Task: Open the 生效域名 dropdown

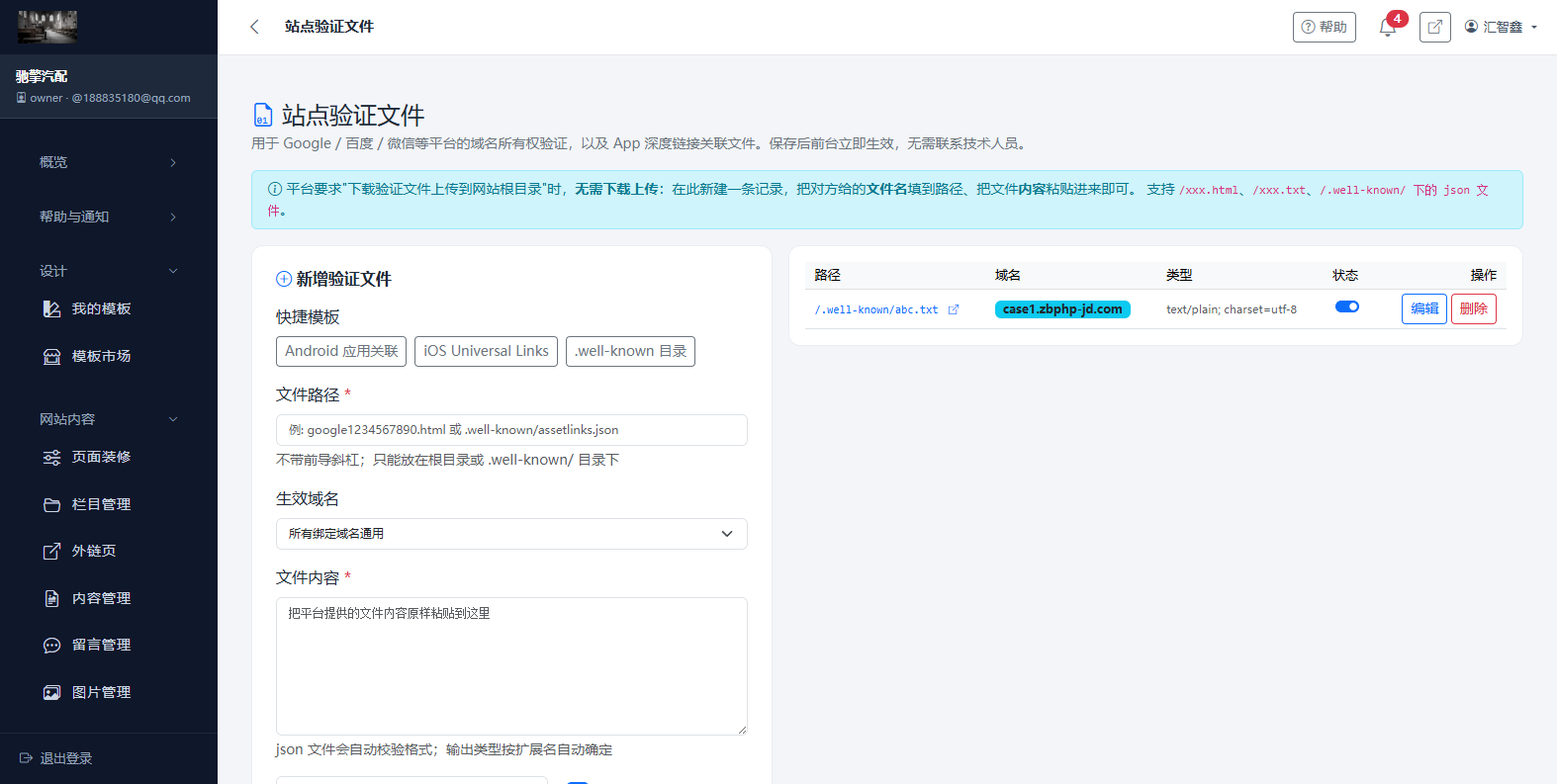Action: [x=511, y=534]
